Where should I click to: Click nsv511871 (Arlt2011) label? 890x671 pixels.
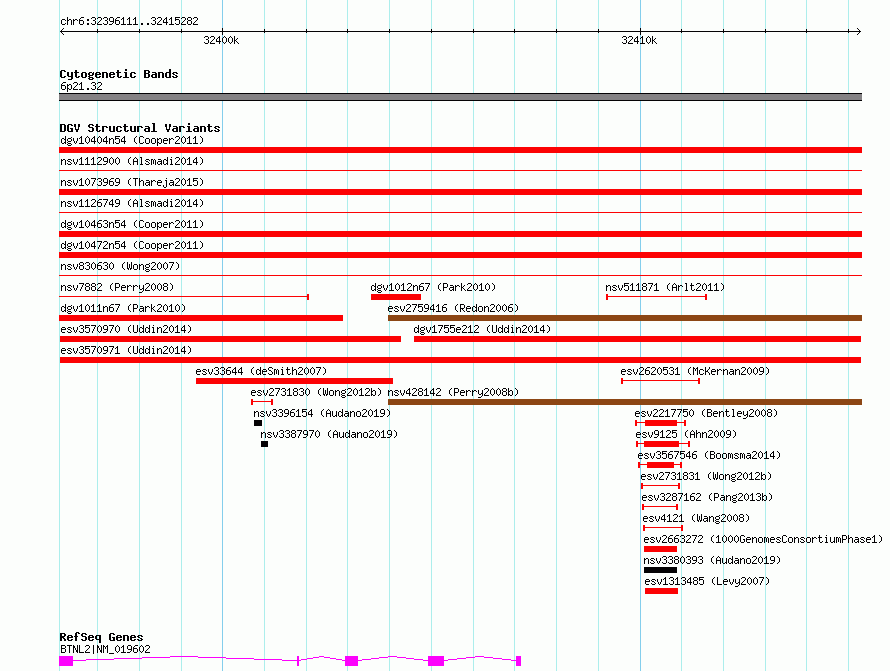tap(665, 287)
